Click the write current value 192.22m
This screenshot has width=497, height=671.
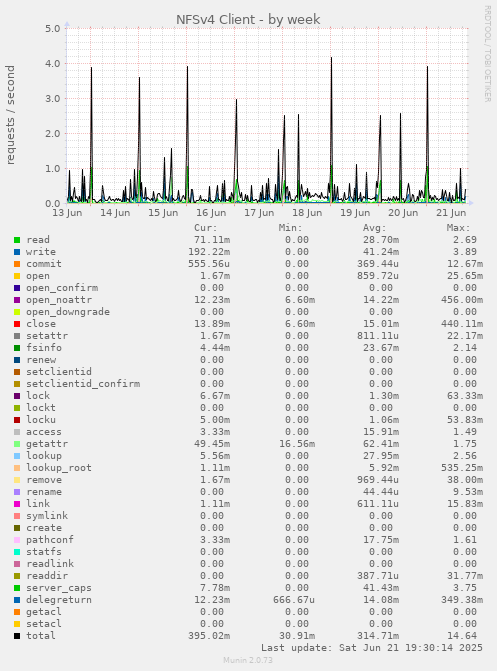coord(209,252)
